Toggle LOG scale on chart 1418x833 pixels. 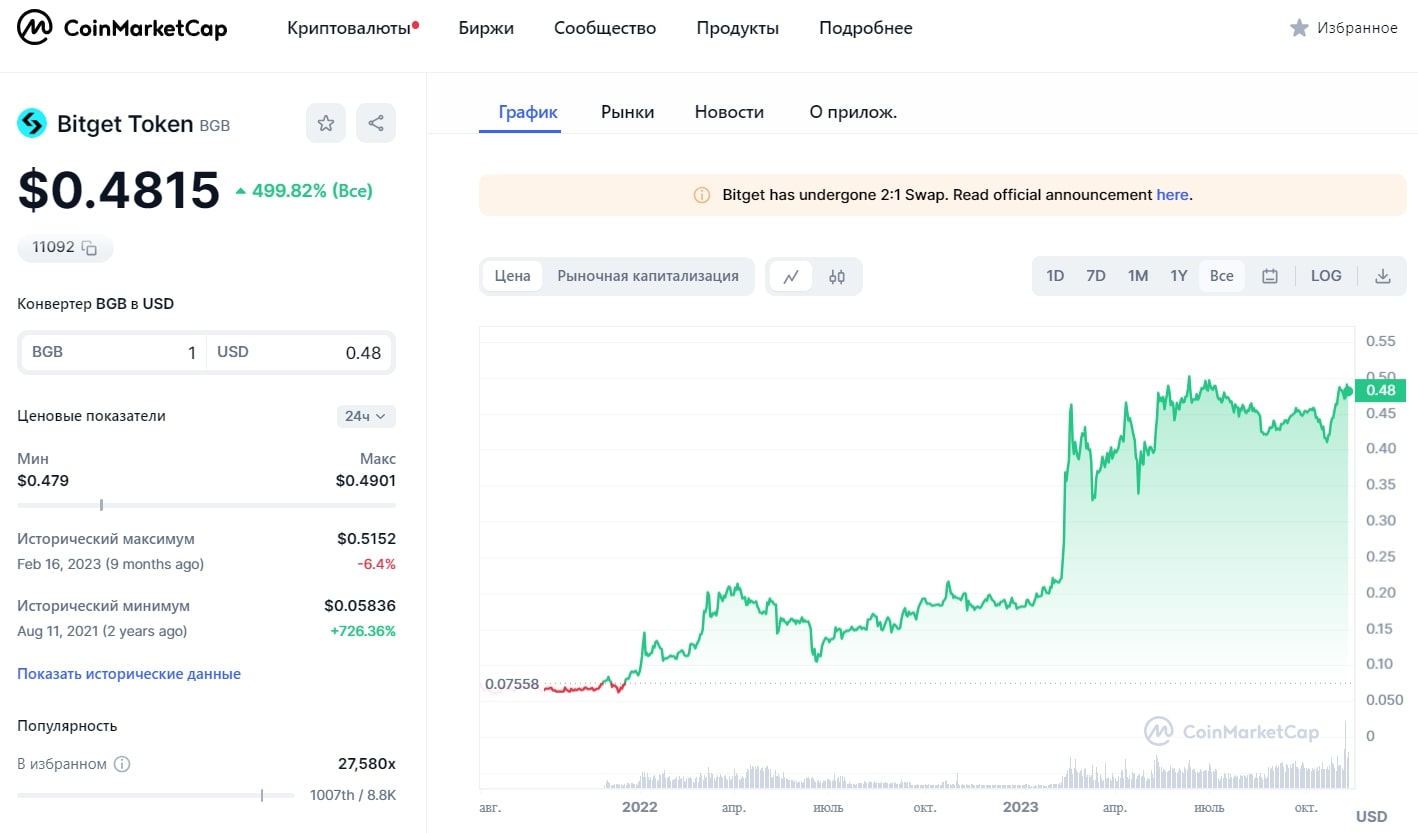1326,276
